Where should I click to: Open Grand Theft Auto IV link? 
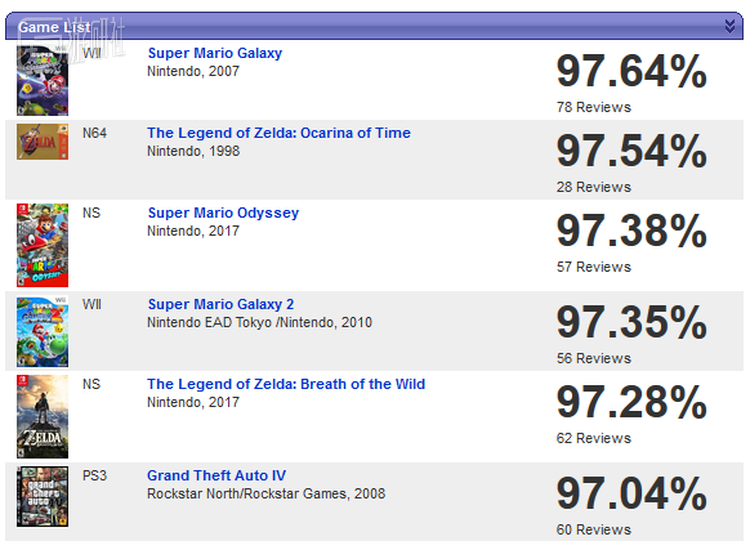tap(216, 475)
